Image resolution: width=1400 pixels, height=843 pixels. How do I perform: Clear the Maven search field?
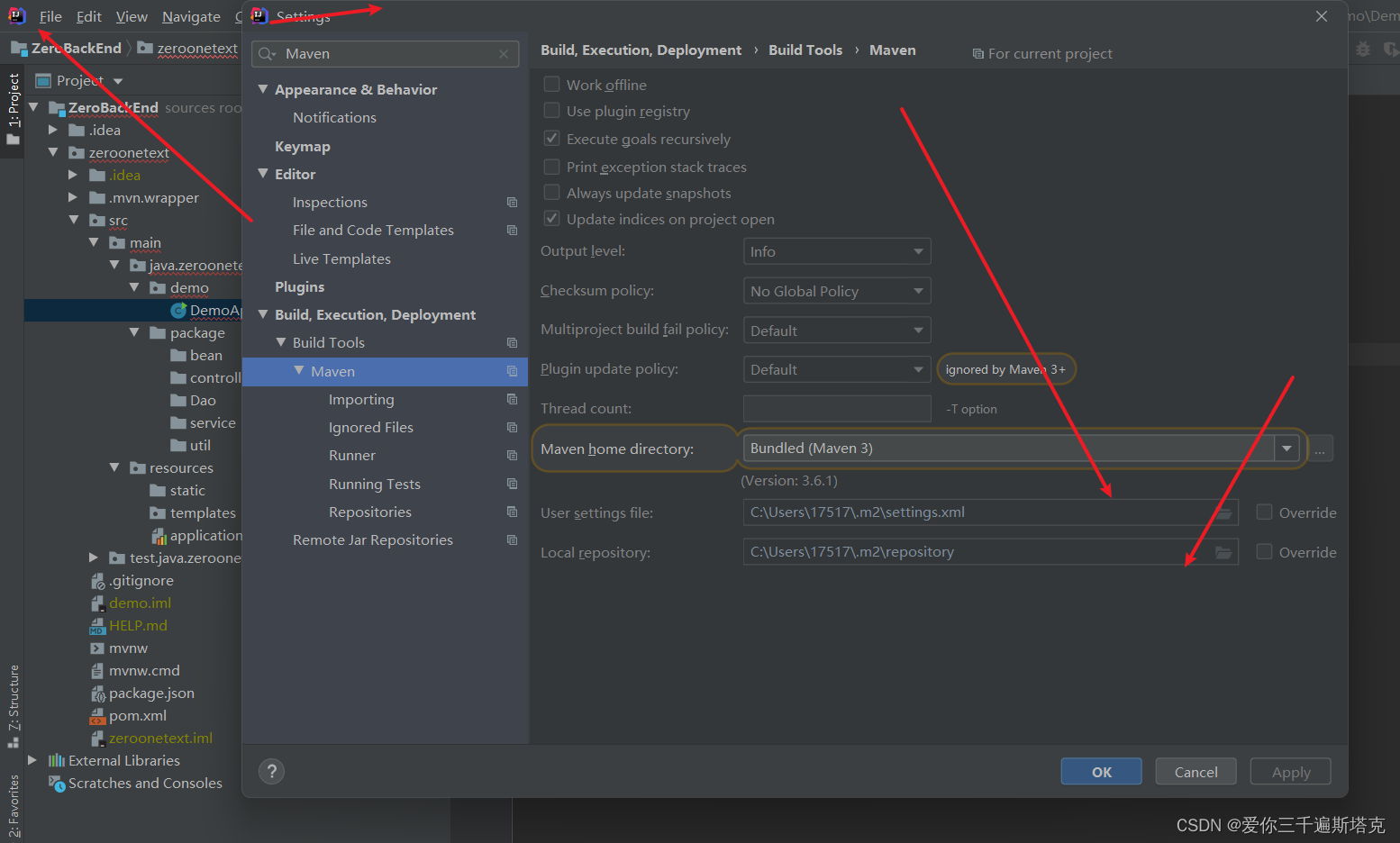click(x=504, y=54)
